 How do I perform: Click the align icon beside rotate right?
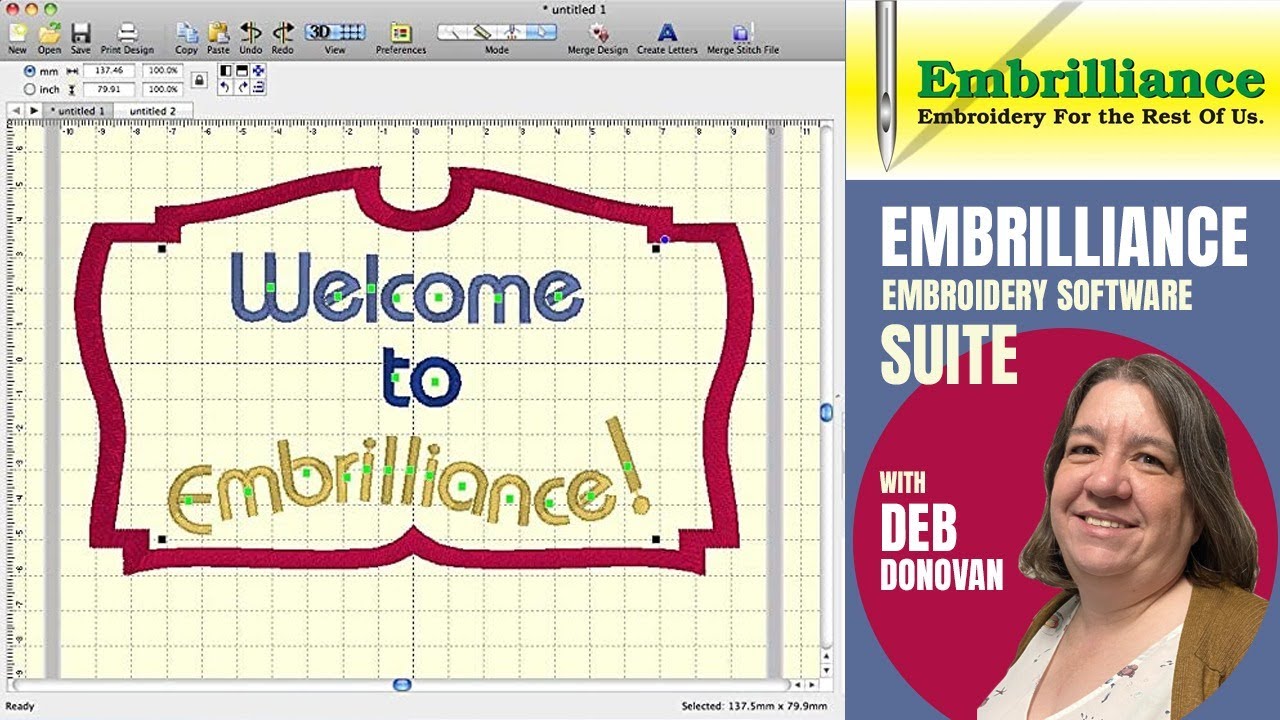click(258, 87)
